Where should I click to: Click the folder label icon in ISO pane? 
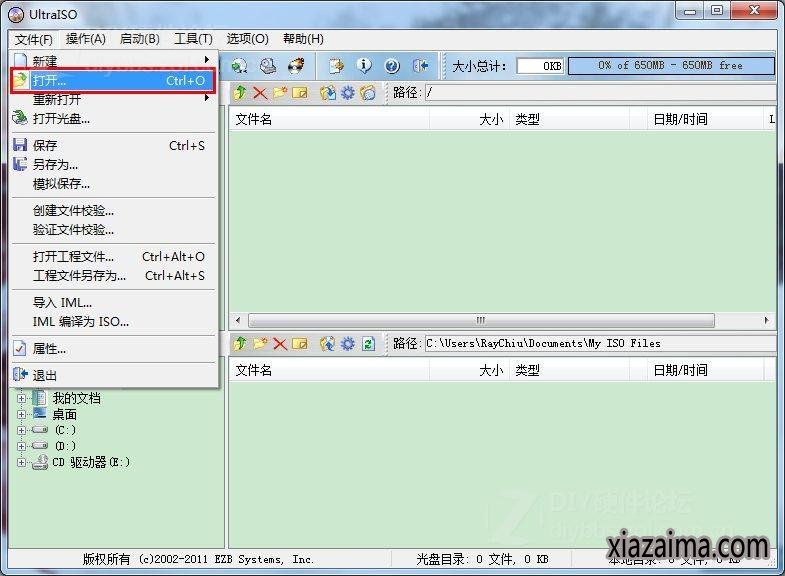pyautogui.click(x=367, y=93)
